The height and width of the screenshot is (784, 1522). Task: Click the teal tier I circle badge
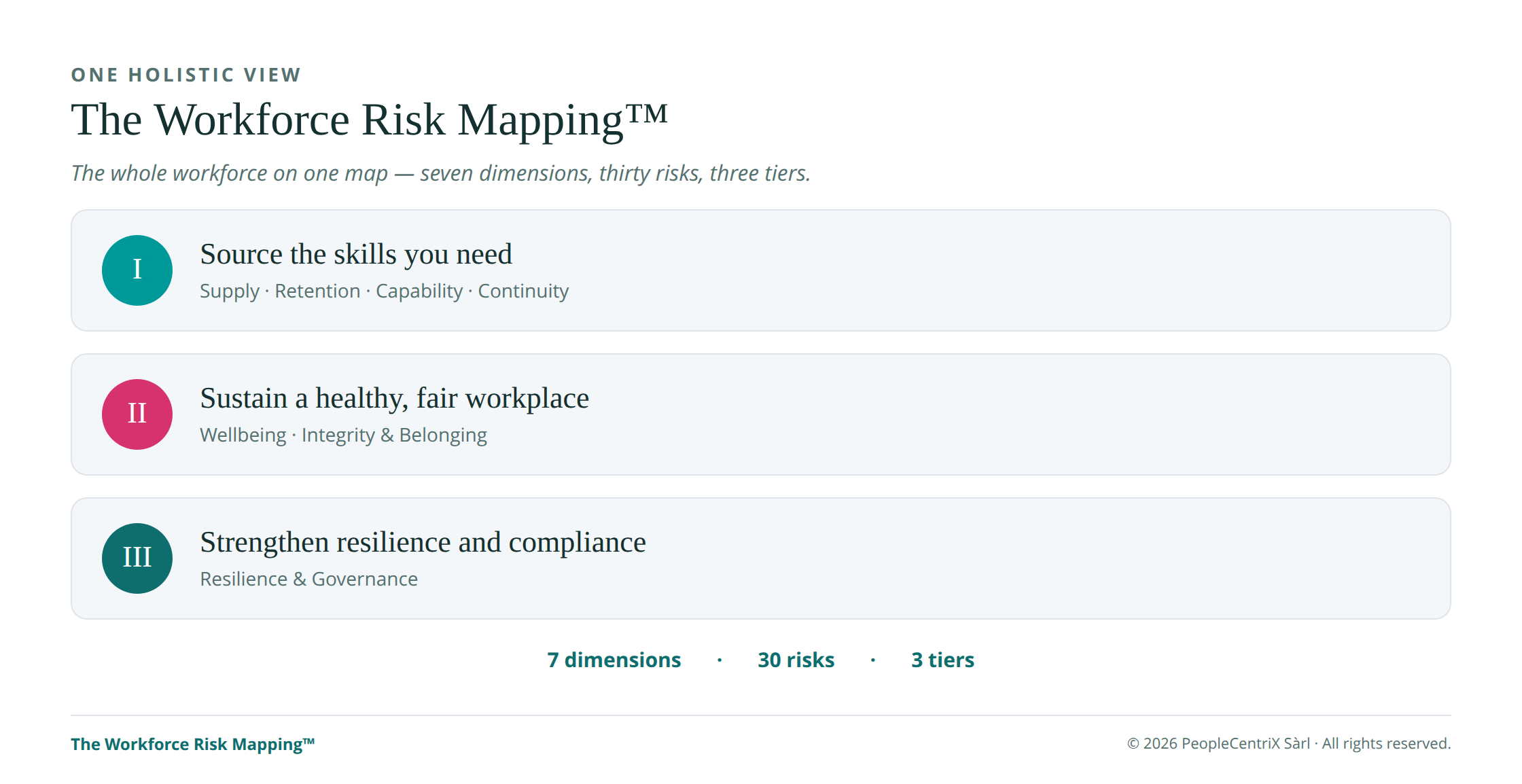tap(137, 270)
